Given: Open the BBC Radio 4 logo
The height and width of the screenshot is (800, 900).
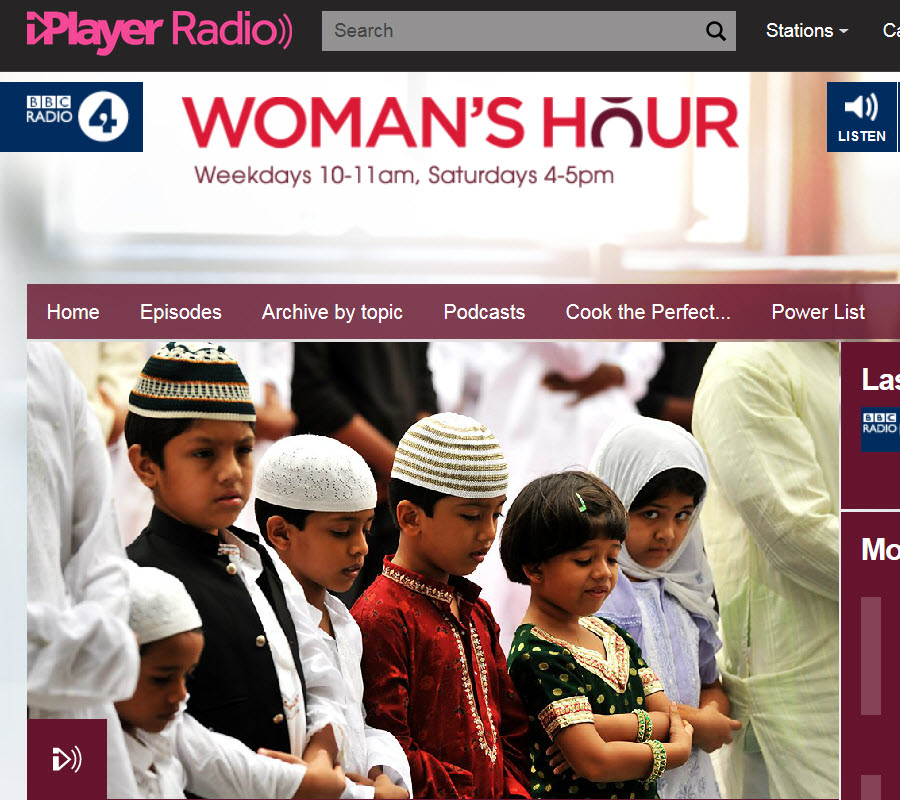Looking at the screenshot, I should 71,117.
